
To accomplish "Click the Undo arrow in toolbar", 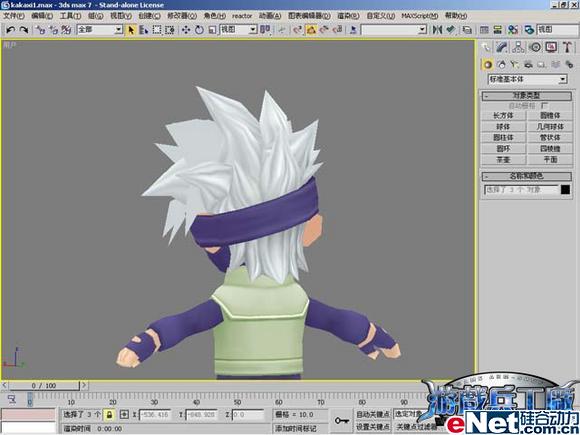I will (10, 30).
